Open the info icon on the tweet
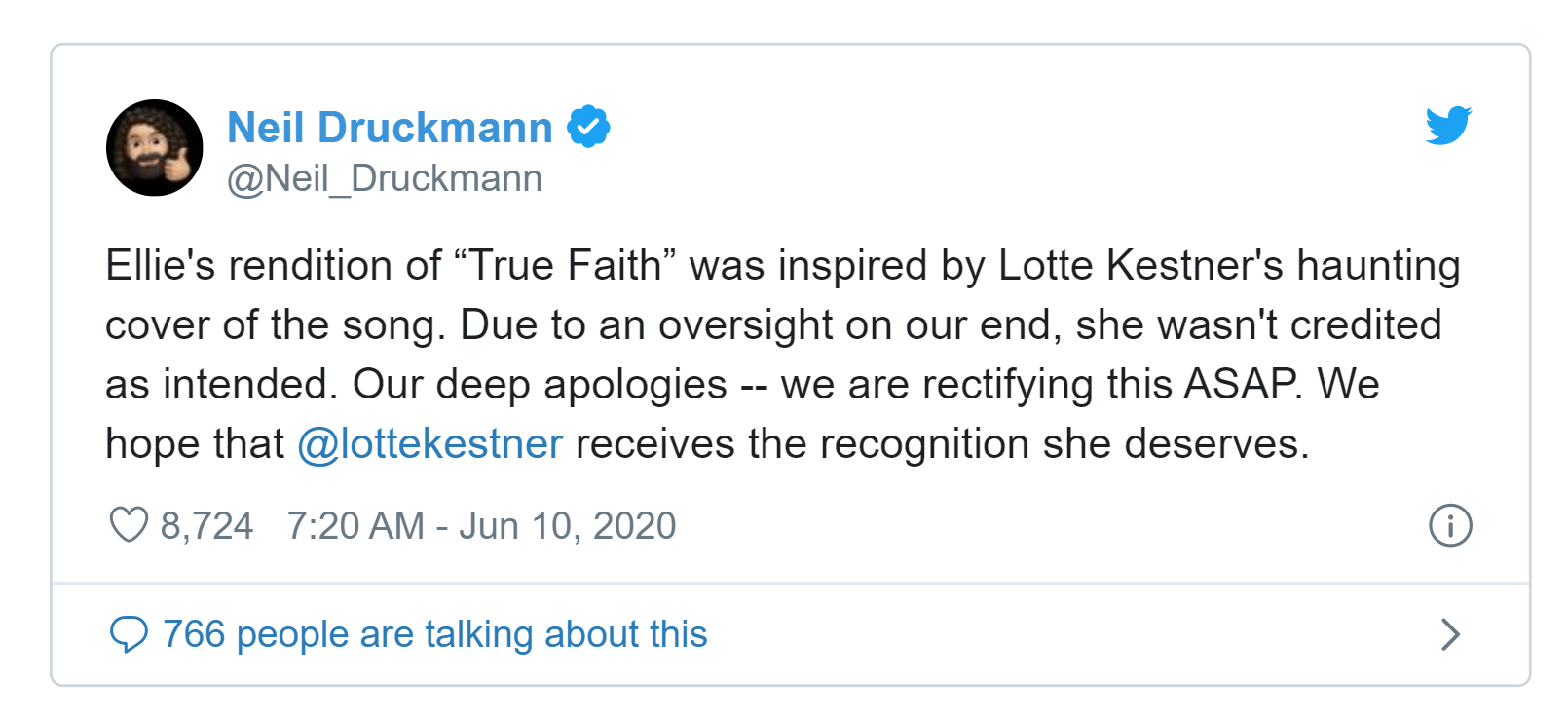Viewport: 1568px width, 721px height. 1450,526
